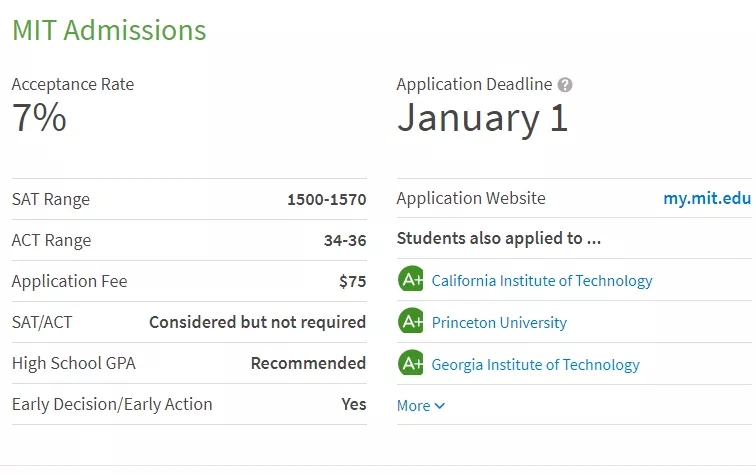This screenshot has width=756, height=475.
Task: Open the California Institute of Technology link
Action: 542,281
